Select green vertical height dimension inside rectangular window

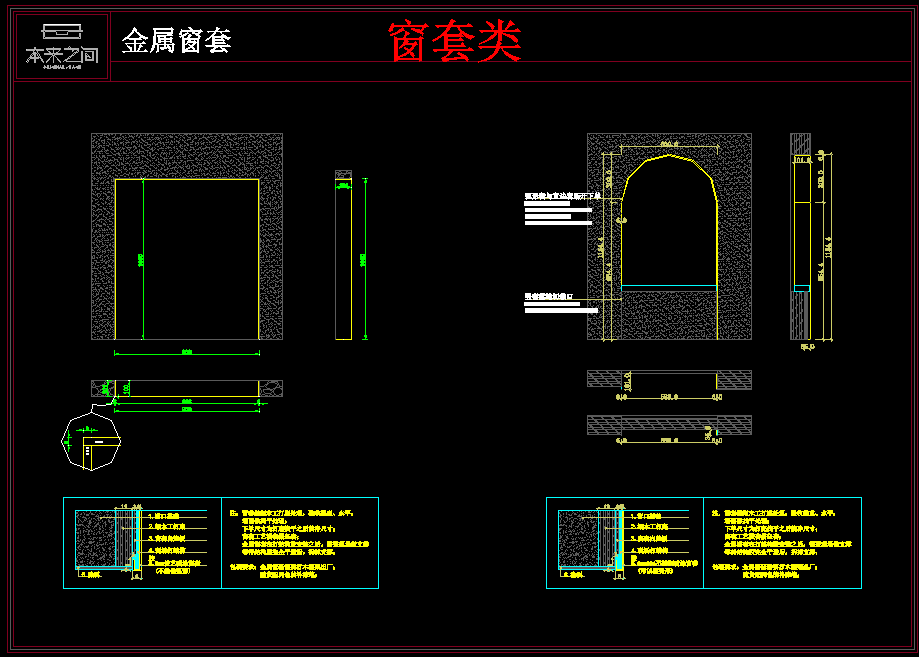tap(142, 260)
